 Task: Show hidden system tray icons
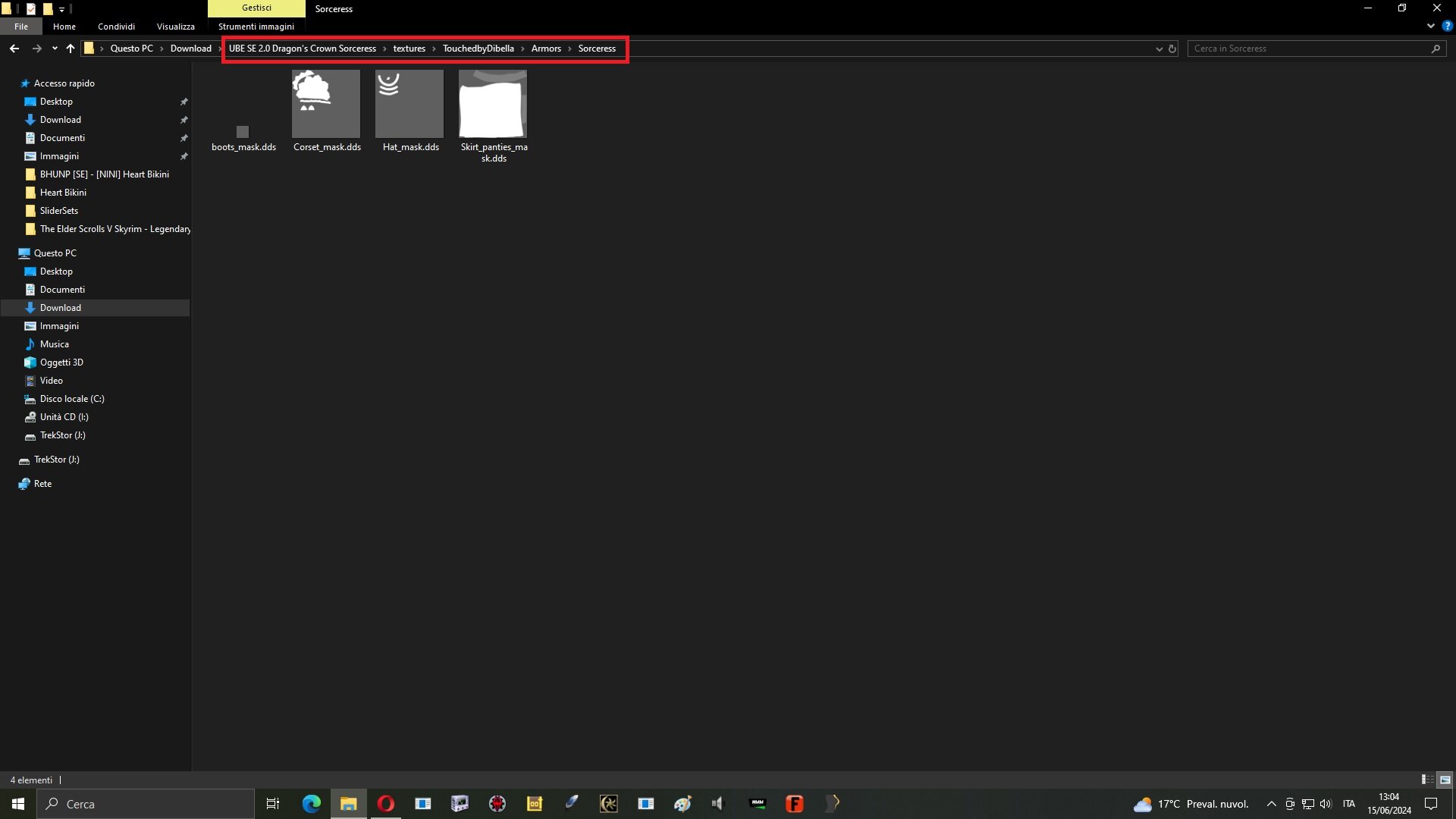pos(1272,804)
